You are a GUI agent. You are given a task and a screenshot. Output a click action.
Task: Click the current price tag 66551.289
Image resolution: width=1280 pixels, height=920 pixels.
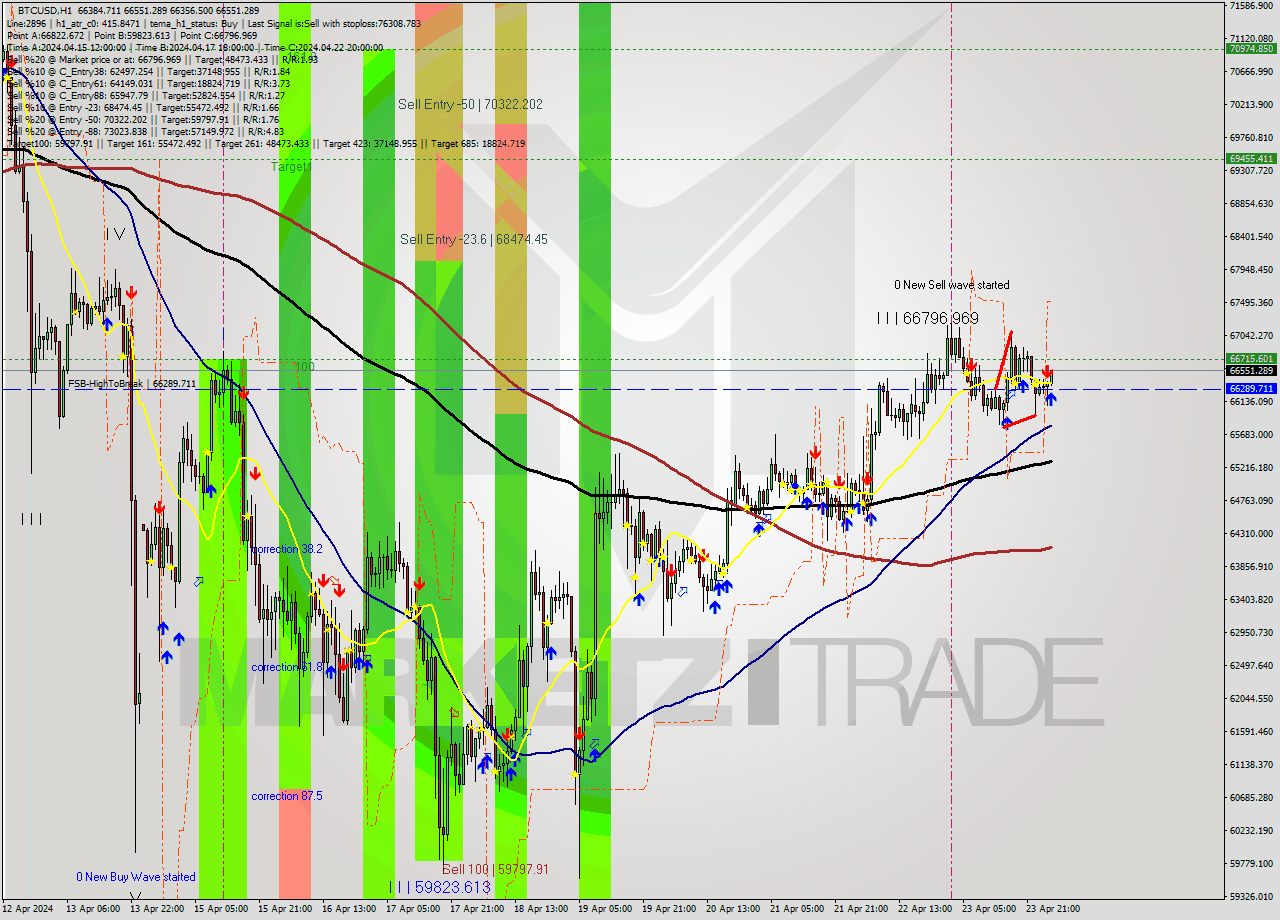click(x=1250, y=370)
